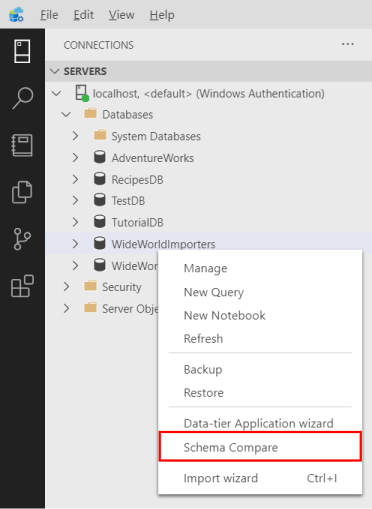Choose New Query from the context menu

260,292
